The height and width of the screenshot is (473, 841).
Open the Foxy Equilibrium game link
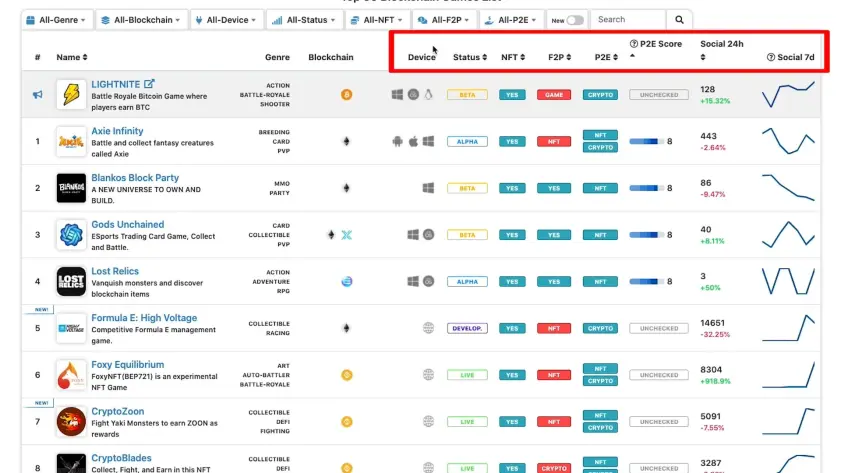128,364
